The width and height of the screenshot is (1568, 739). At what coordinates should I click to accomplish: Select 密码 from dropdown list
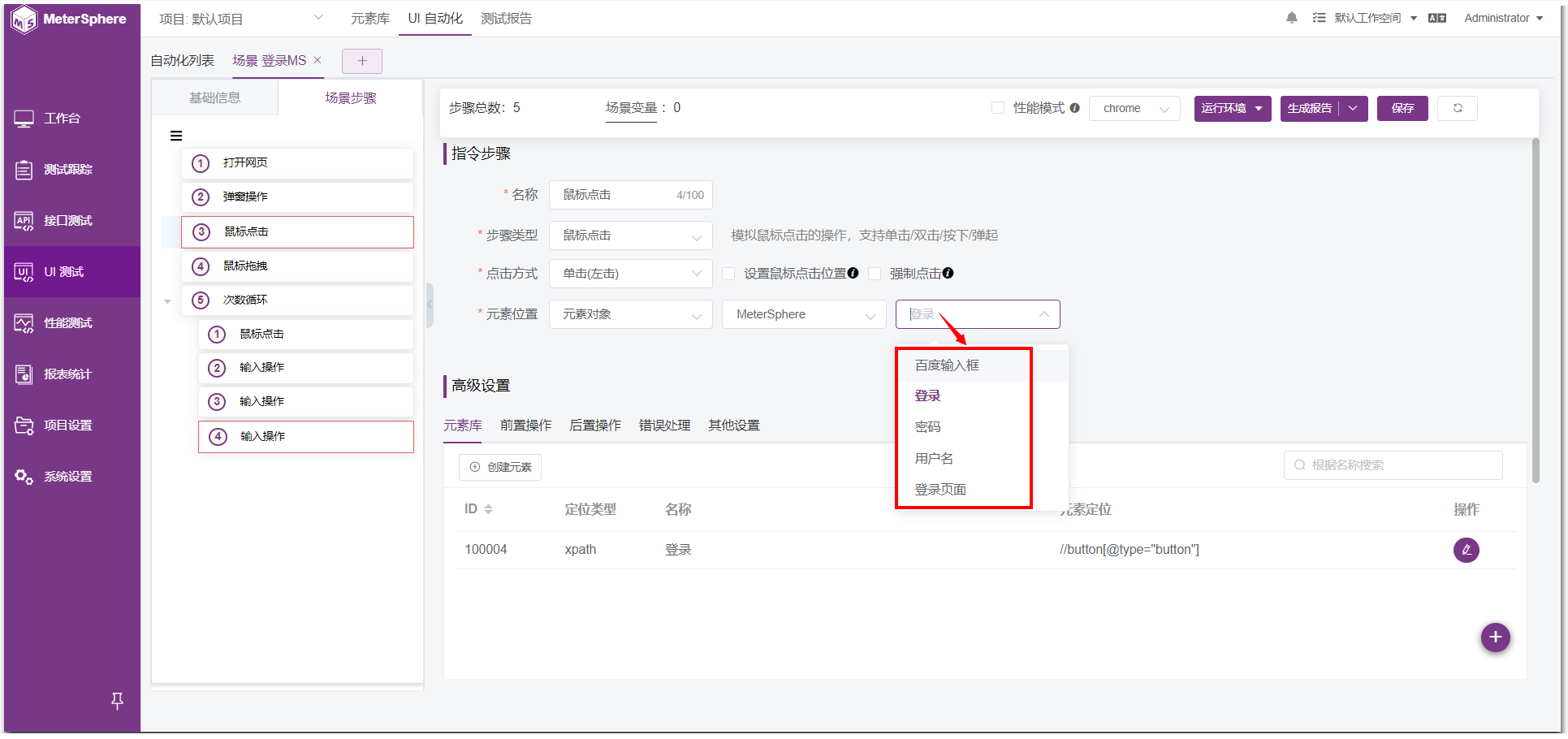coord(983,427)
